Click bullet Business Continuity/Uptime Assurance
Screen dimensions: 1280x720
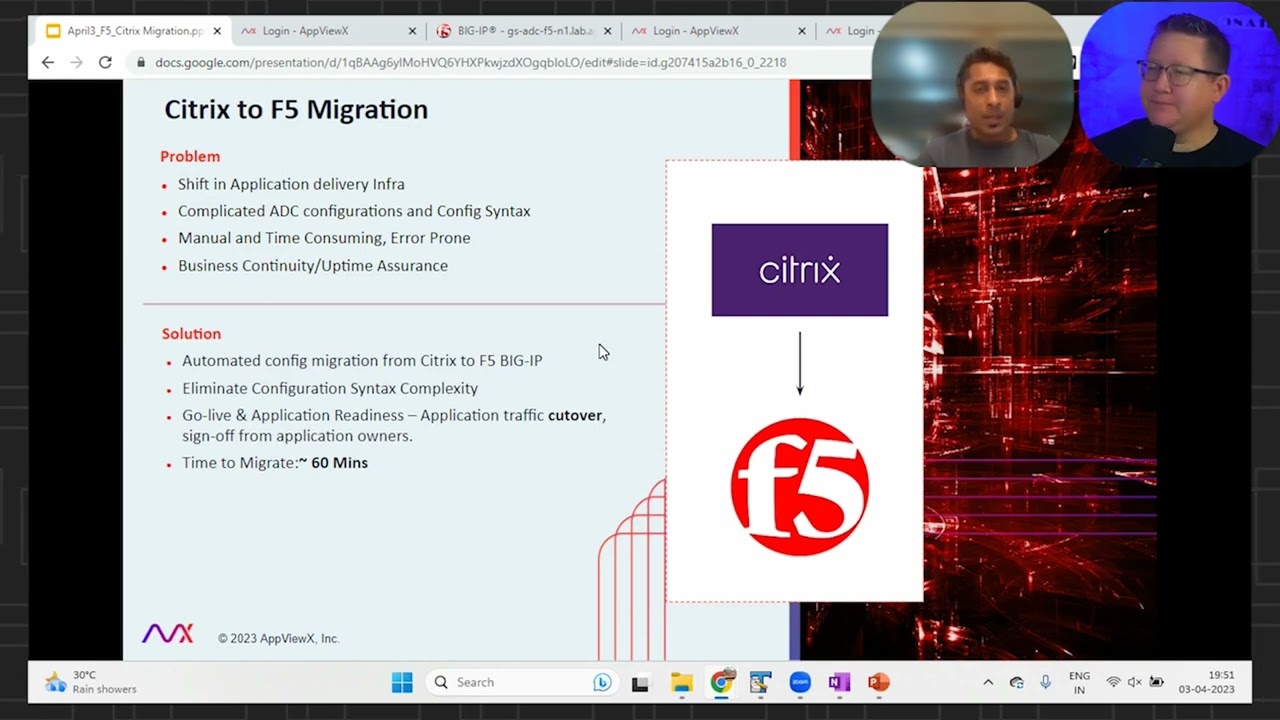(x=313, y=265)
